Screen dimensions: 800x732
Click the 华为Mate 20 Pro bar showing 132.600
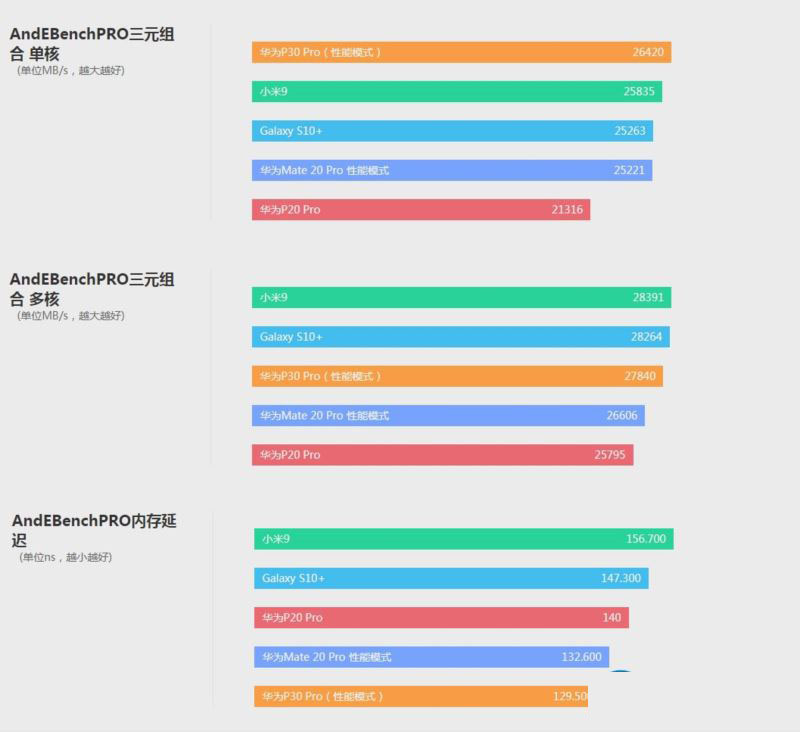pyautogui.click(x=431, y=658)
